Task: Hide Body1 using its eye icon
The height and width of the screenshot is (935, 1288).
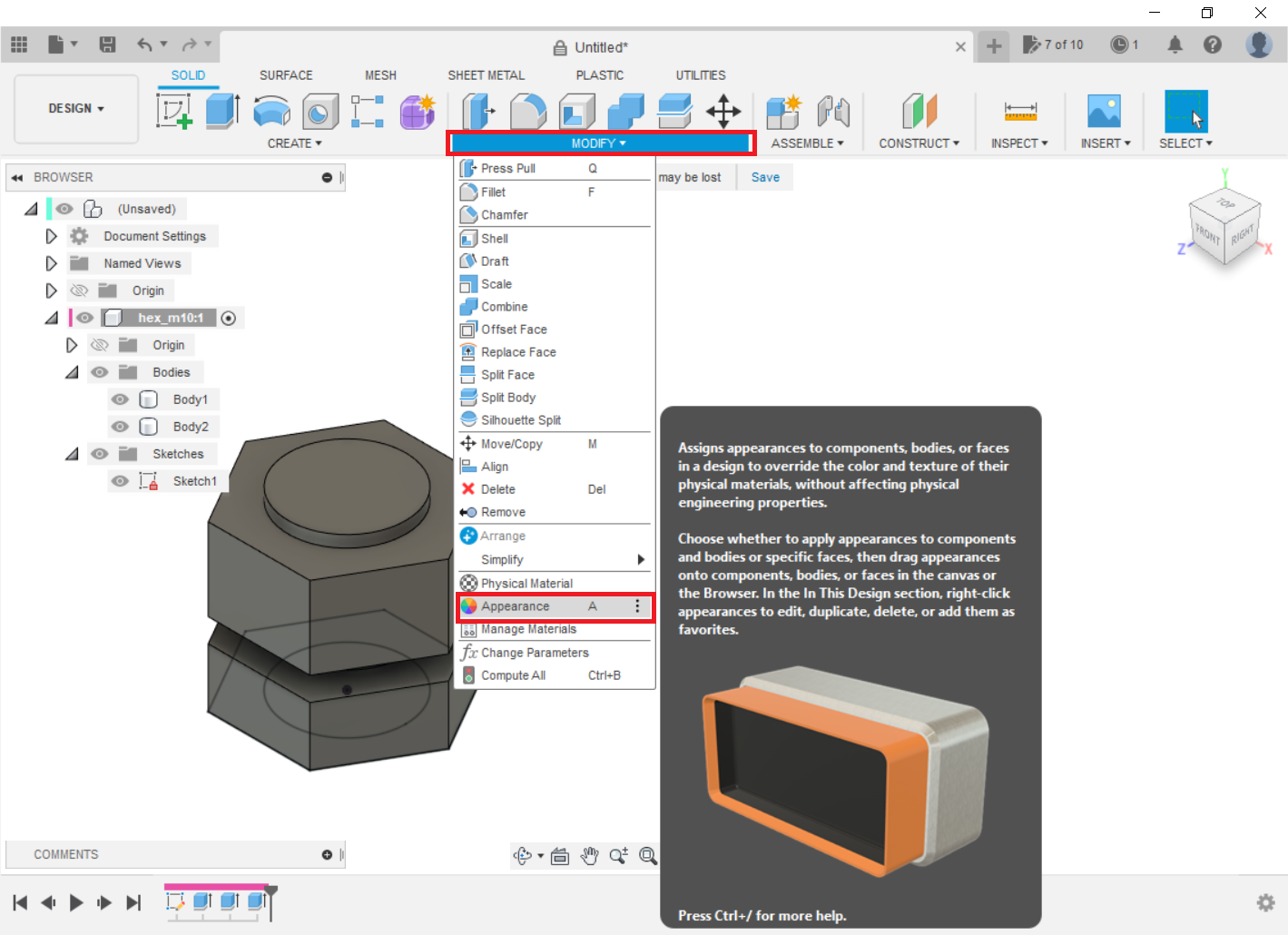Action: point(120,399)
